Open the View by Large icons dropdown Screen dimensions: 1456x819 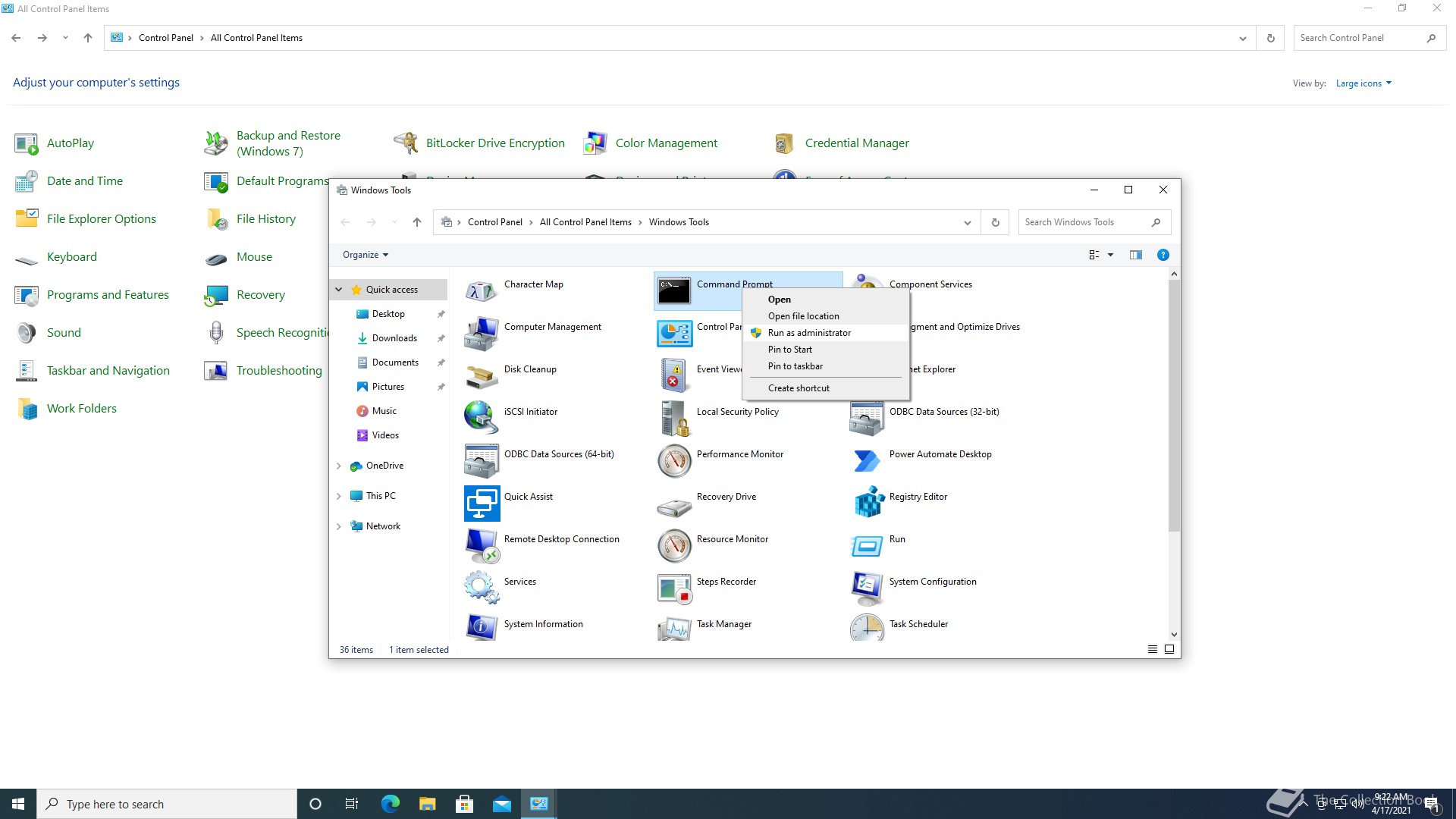(1363, 83)
